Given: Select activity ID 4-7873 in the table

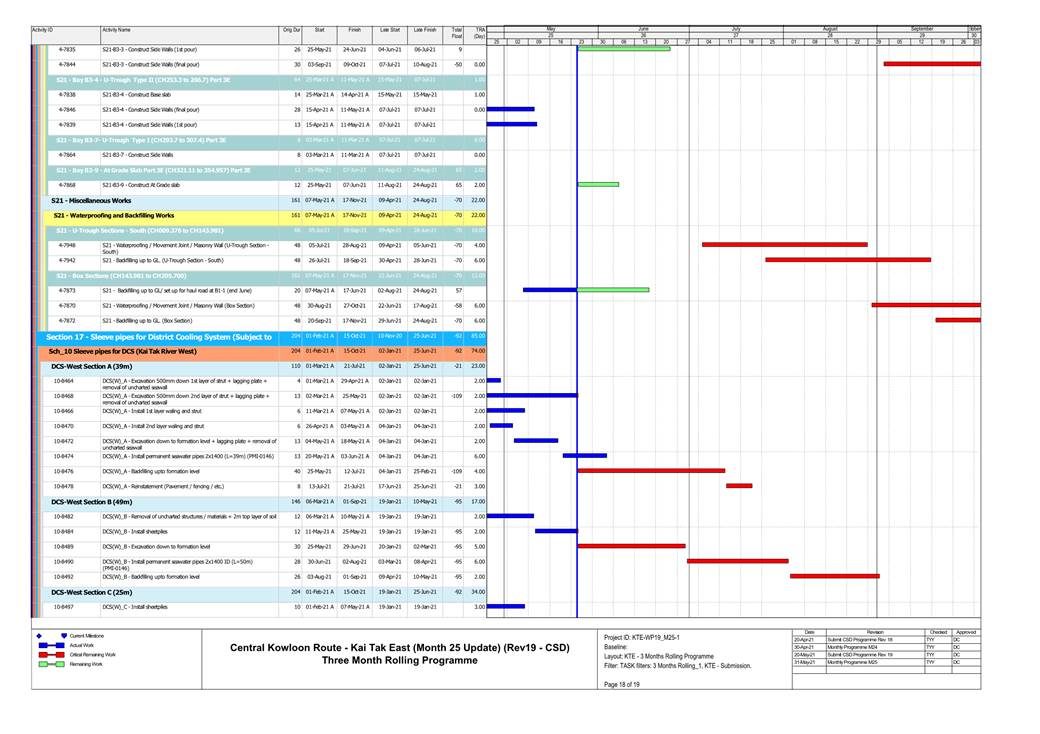Looking at the screenshot, I should tap(67, 290).
